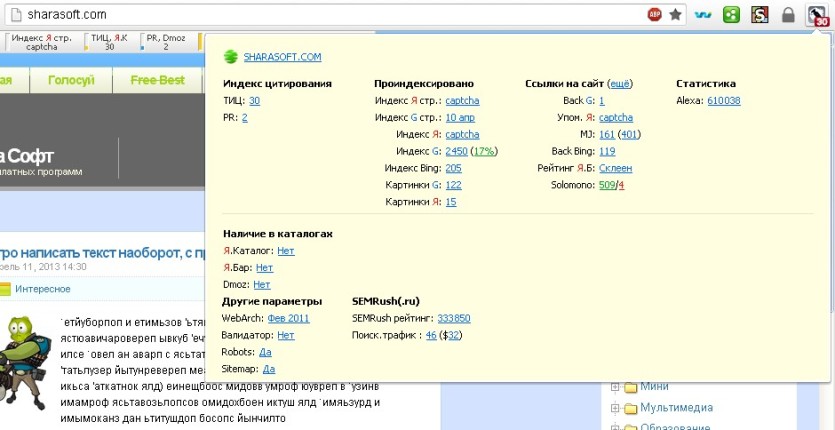This screenshot has width=835, height=430.
Task: Open the blue wave extension icon
Action: tap(703, 15)
